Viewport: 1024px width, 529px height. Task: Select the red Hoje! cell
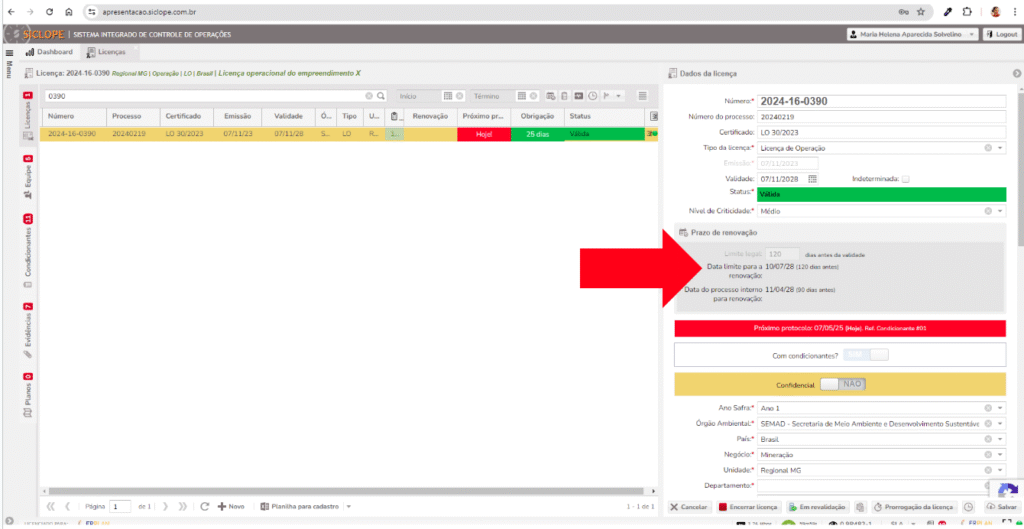tap(483, 135)
